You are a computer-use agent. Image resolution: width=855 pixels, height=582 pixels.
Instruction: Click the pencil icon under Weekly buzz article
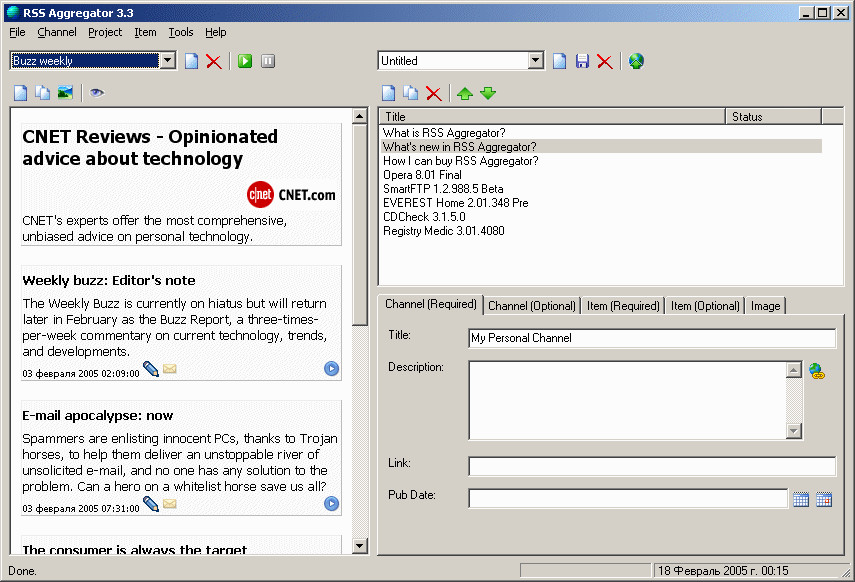click(x=151, y=369)
